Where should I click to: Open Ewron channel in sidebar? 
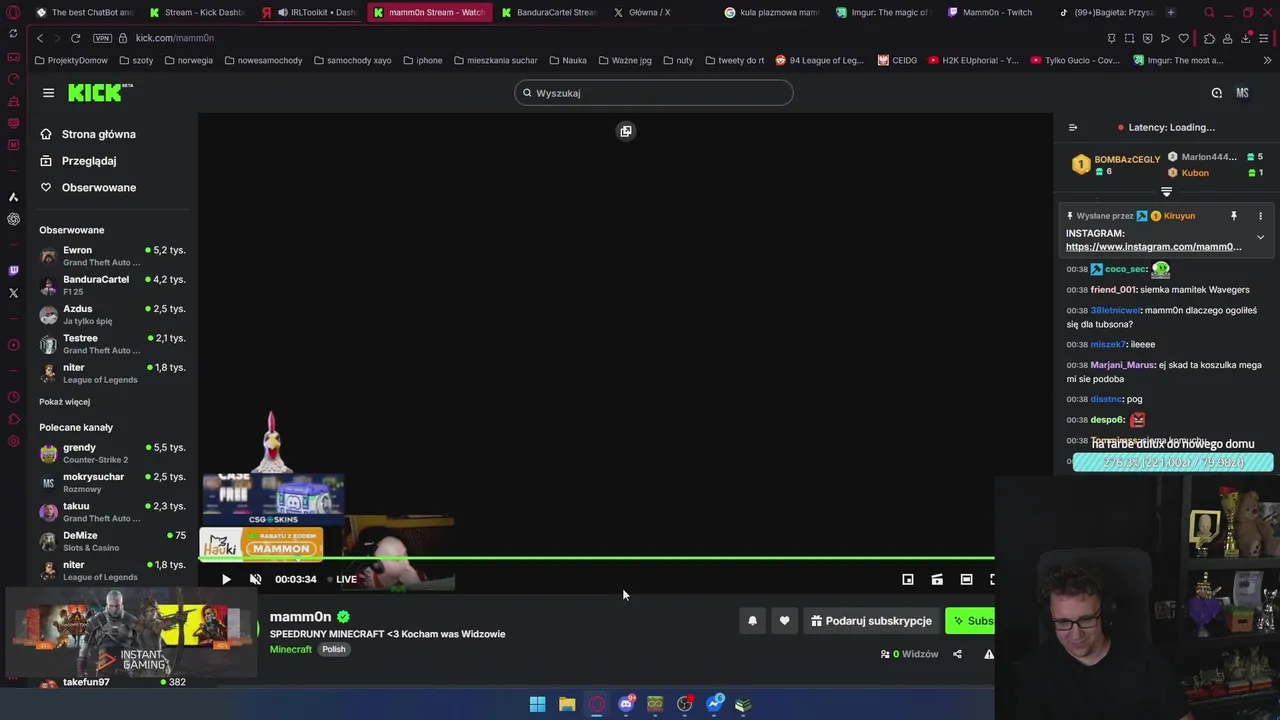(x=112, y=256)
